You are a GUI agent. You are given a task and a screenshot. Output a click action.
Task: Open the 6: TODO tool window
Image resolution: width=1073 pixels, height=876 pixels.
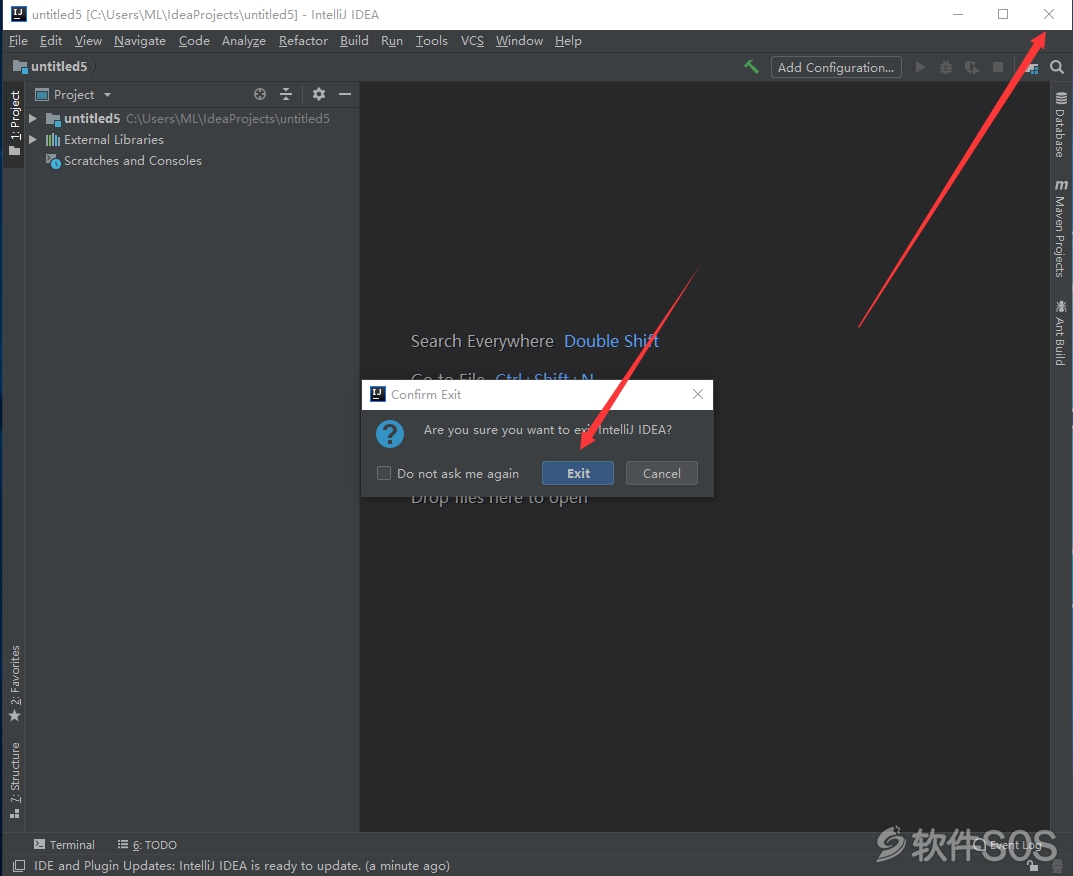pyautogui.click(x=147, y=845)
